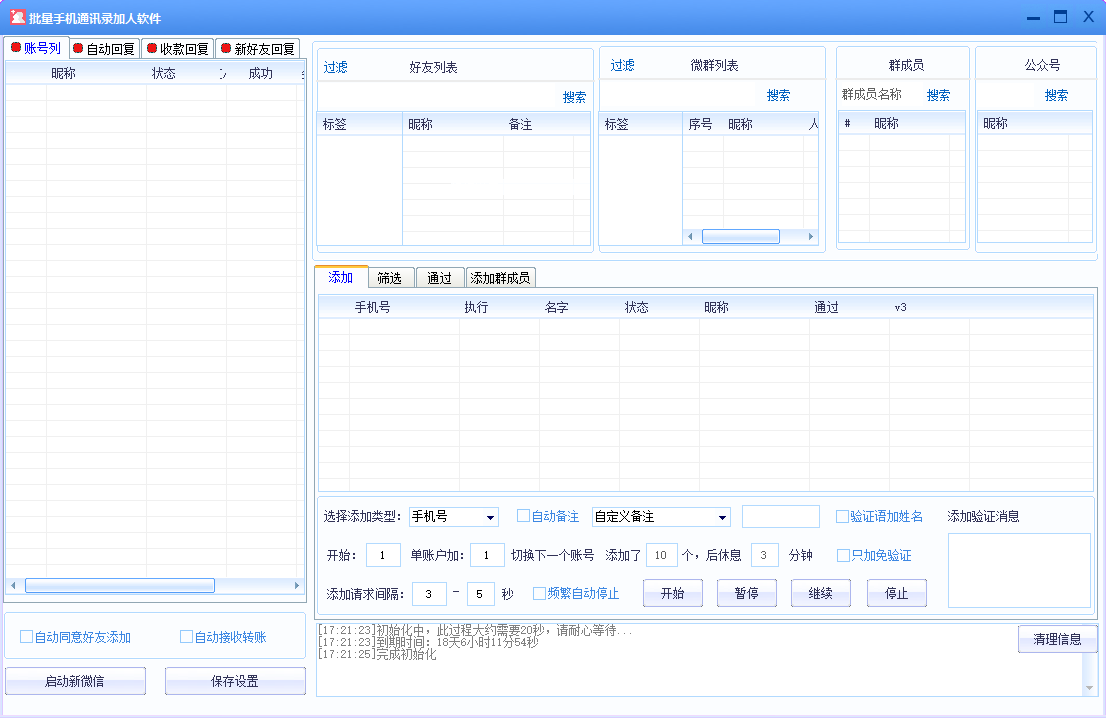The image size is (1106, 718).
Task: Enable 自动同意好友添加 checkbox
Action: [x=27, y=637]
